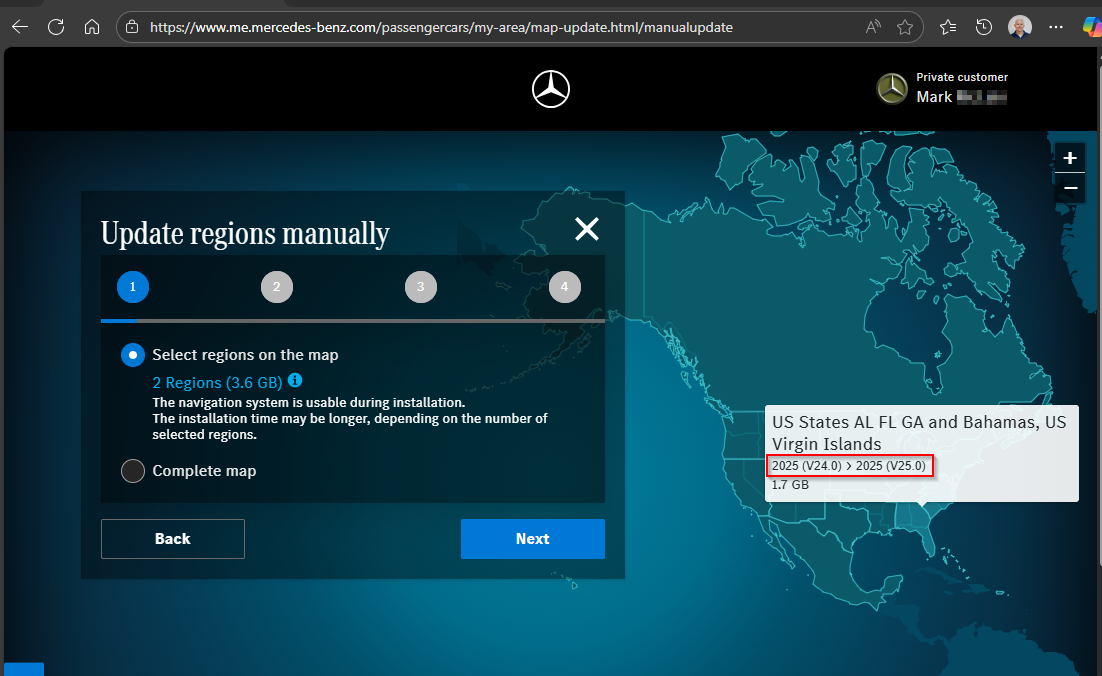Viewport: 1102px width, 676px height.
Task: Show info icon beside 2 Regions
Action: coord(295,380)
